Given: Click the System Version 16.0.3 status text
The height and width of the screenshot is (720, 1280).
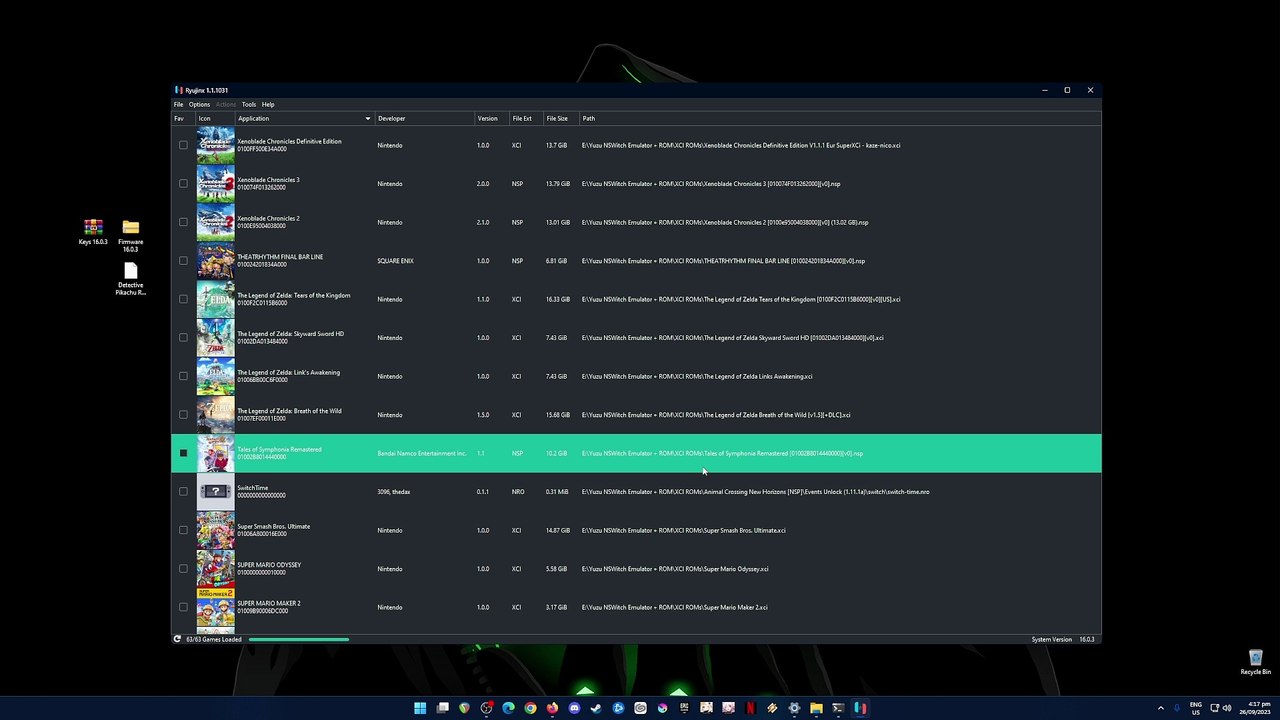Looking at the screenshot, I should click(x=1064, y=639).
